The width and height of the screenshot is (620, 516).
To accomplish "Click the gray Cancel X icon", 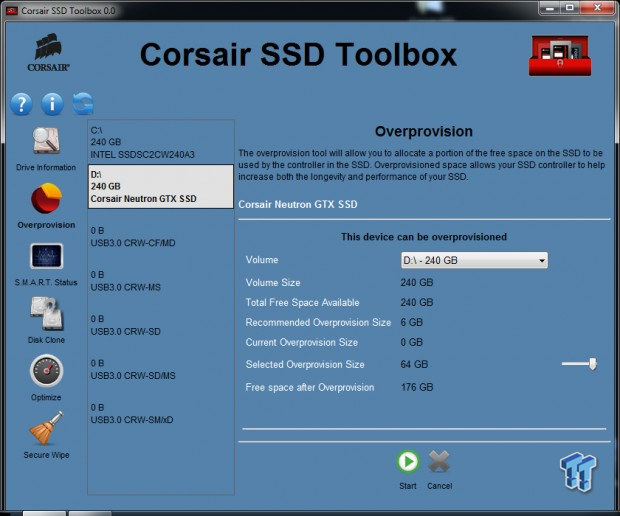I will [x=439, y=461].
